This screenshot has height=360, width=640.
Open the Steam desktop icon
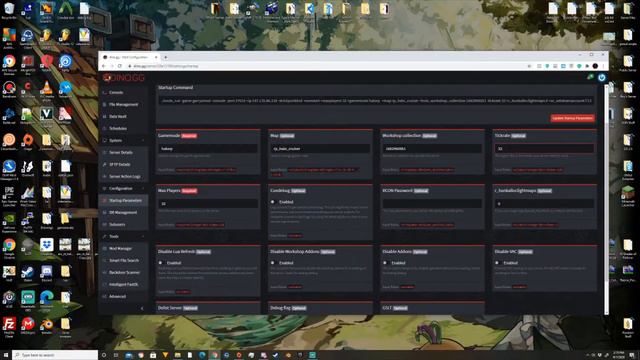pyautogui.click(x=28, y=272)
